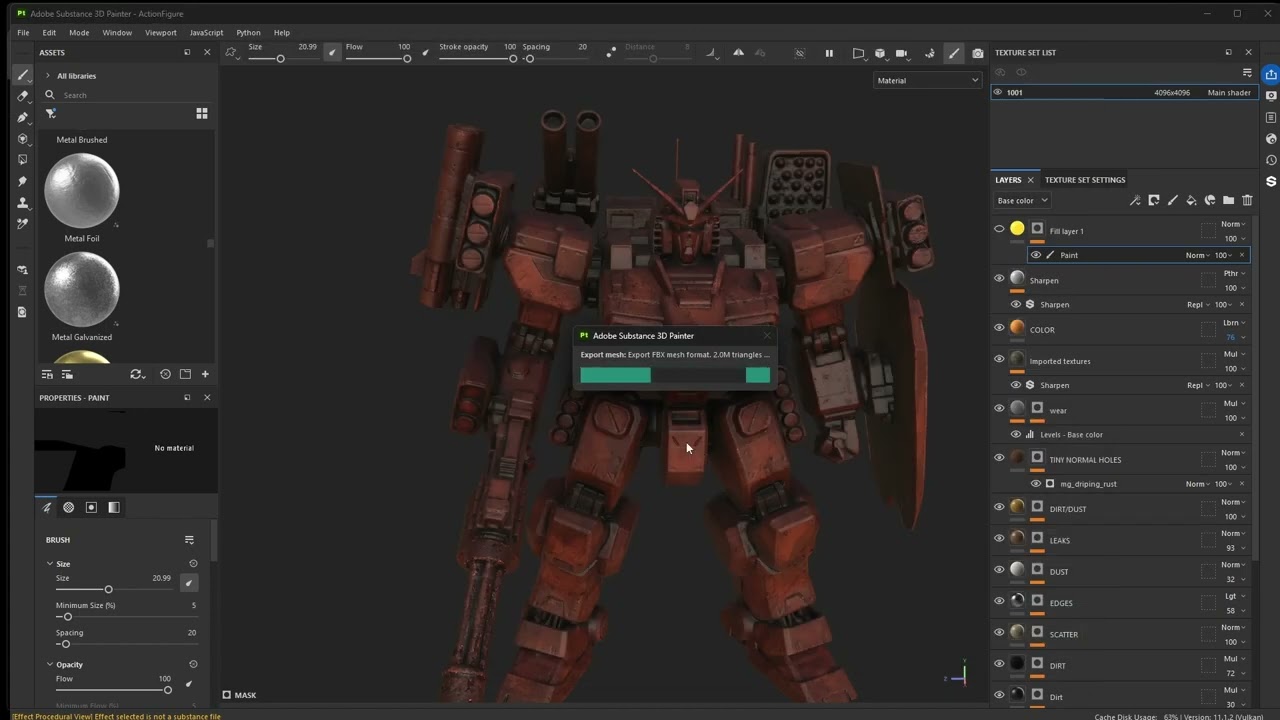
Task: Add a mask using the mask icon in Layers
Action: point(1153,200)
